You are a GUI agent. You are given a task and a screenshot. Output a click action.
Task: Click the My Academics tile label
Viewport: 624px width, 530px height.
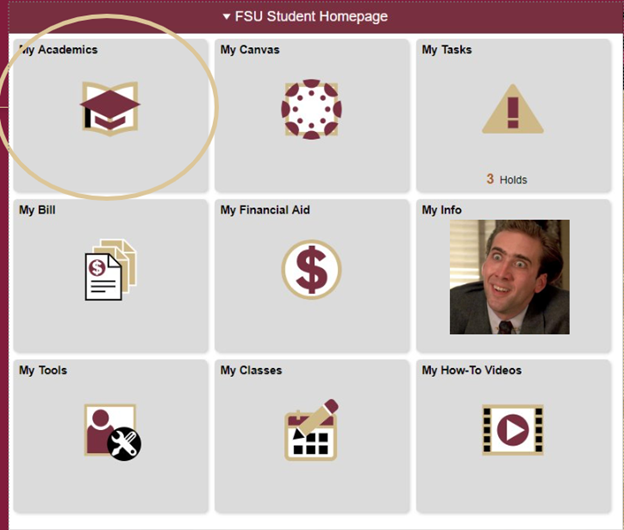(x=58, y=49)
